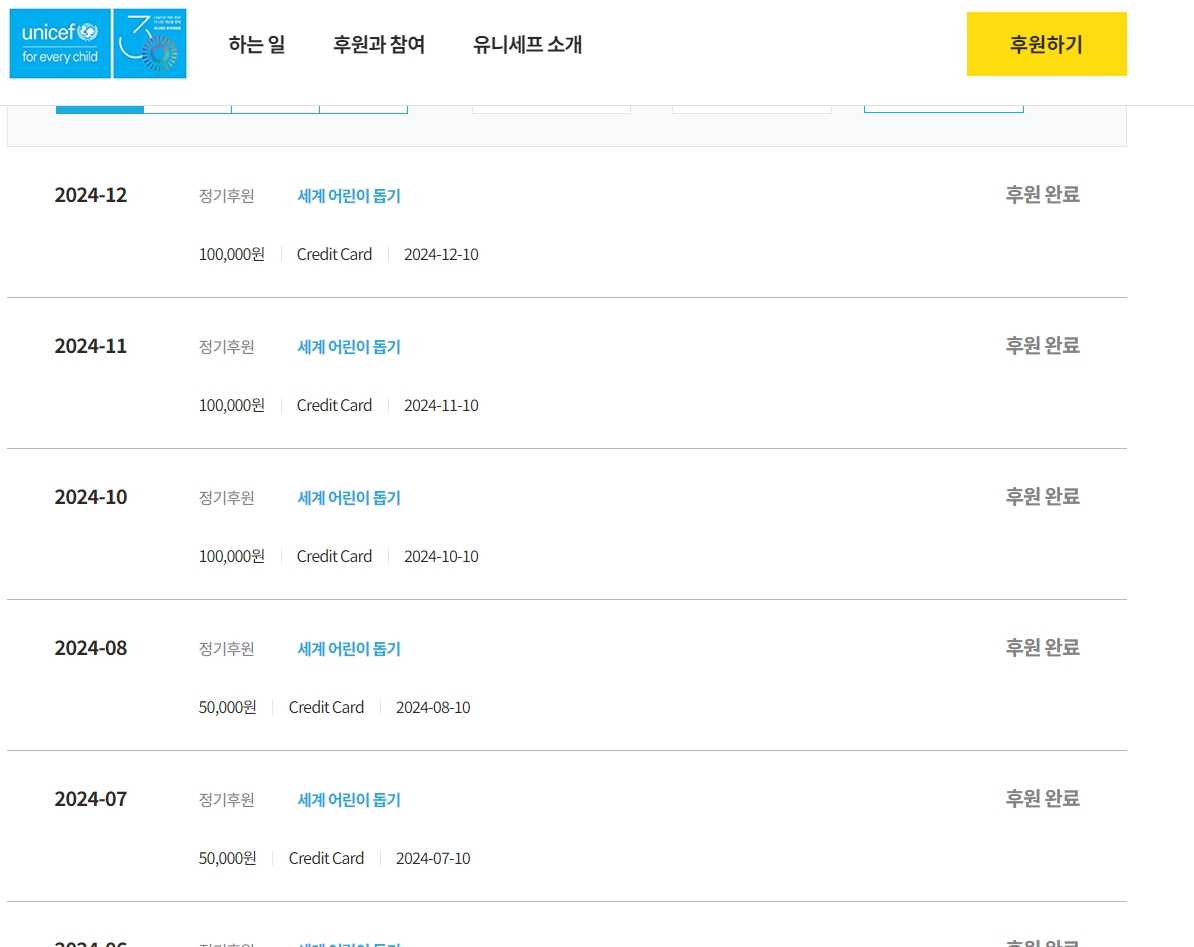Click 후원 완료 status in 2024-07 row
Viewport: 1194px width, 947px height.
tap(1042, 799)
